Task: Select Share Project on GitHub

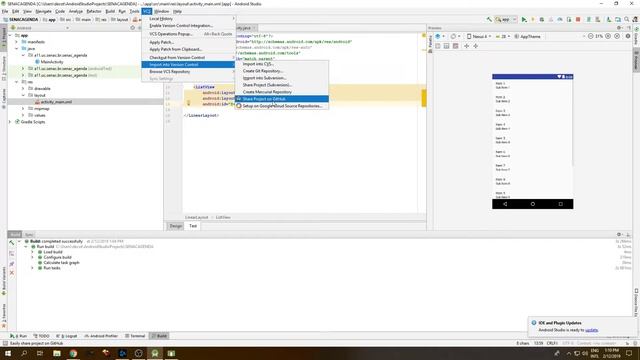Action: pos(282,99)
